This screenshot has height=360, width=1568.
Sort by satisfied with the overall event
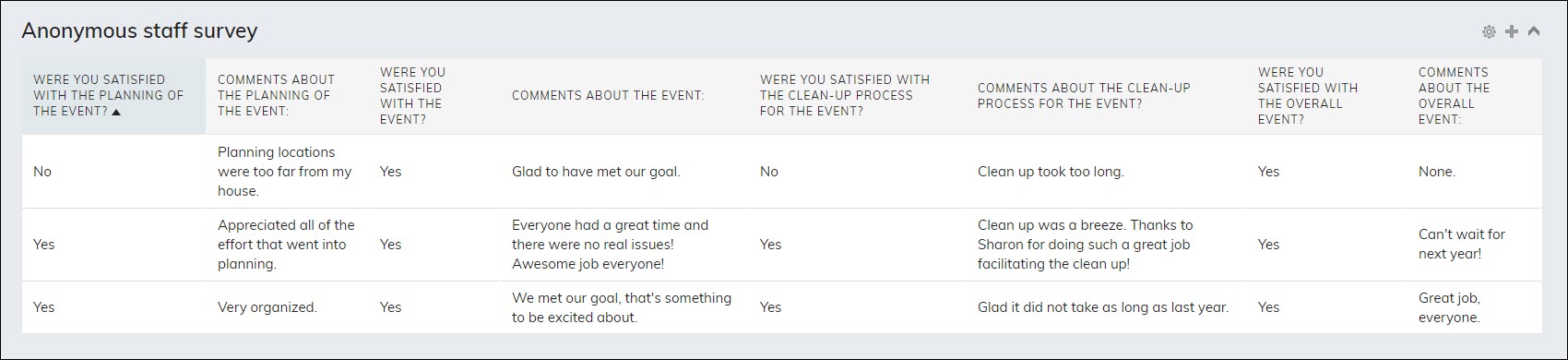[x=1326, y=96]
